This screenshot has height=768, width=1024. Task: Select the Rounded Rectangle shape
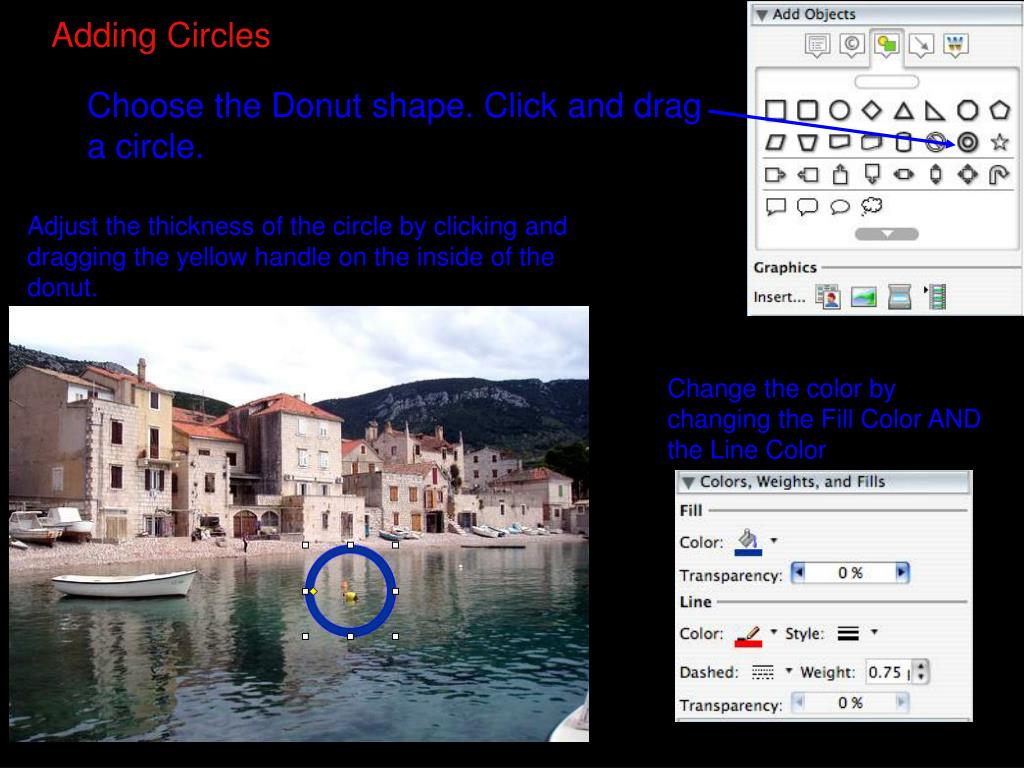pyautogui.click(x=807, y=110)
